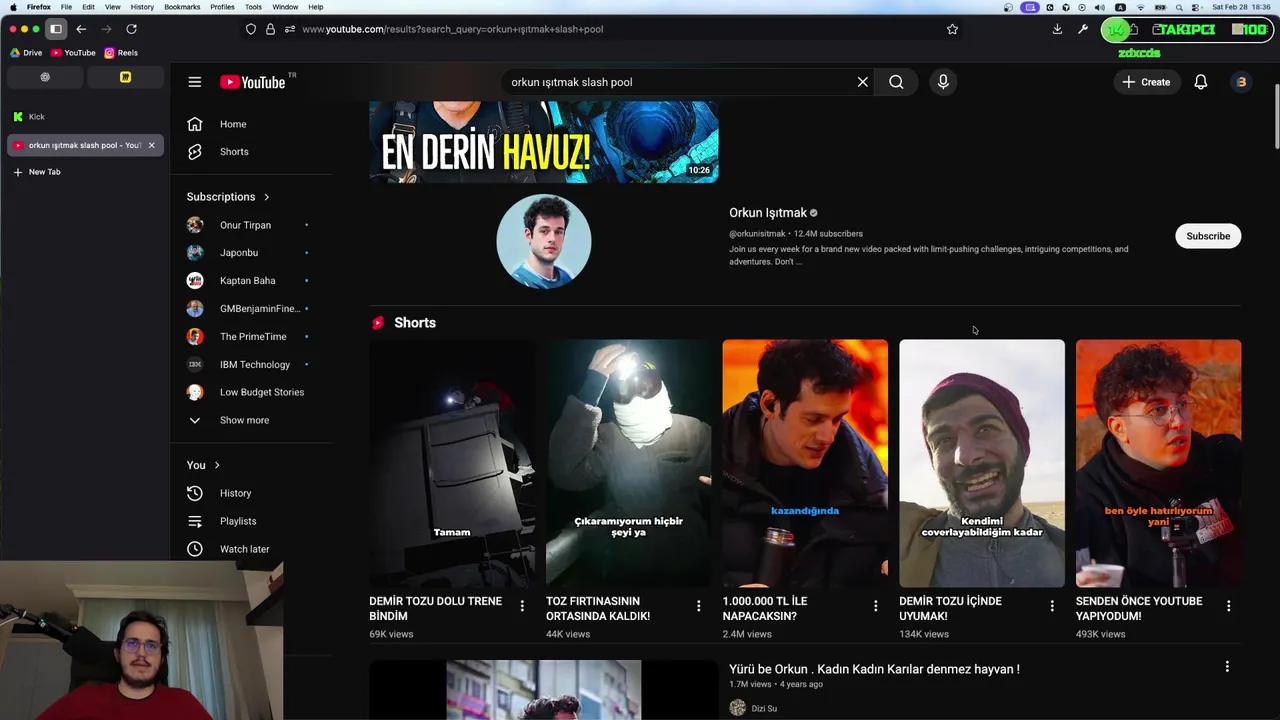Open options for DEMİR TOZU İÇİNDE UYUMAK short
Screen dimensions: 1280x720
1052,606
